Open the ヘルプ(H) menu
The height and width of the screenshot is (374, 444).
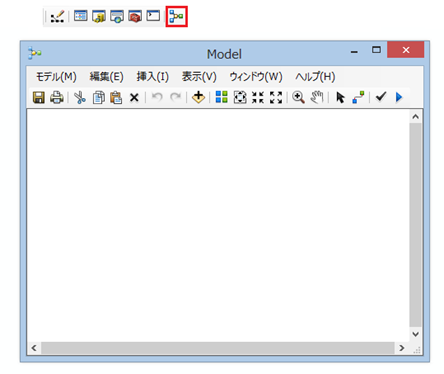click(315, 77)
